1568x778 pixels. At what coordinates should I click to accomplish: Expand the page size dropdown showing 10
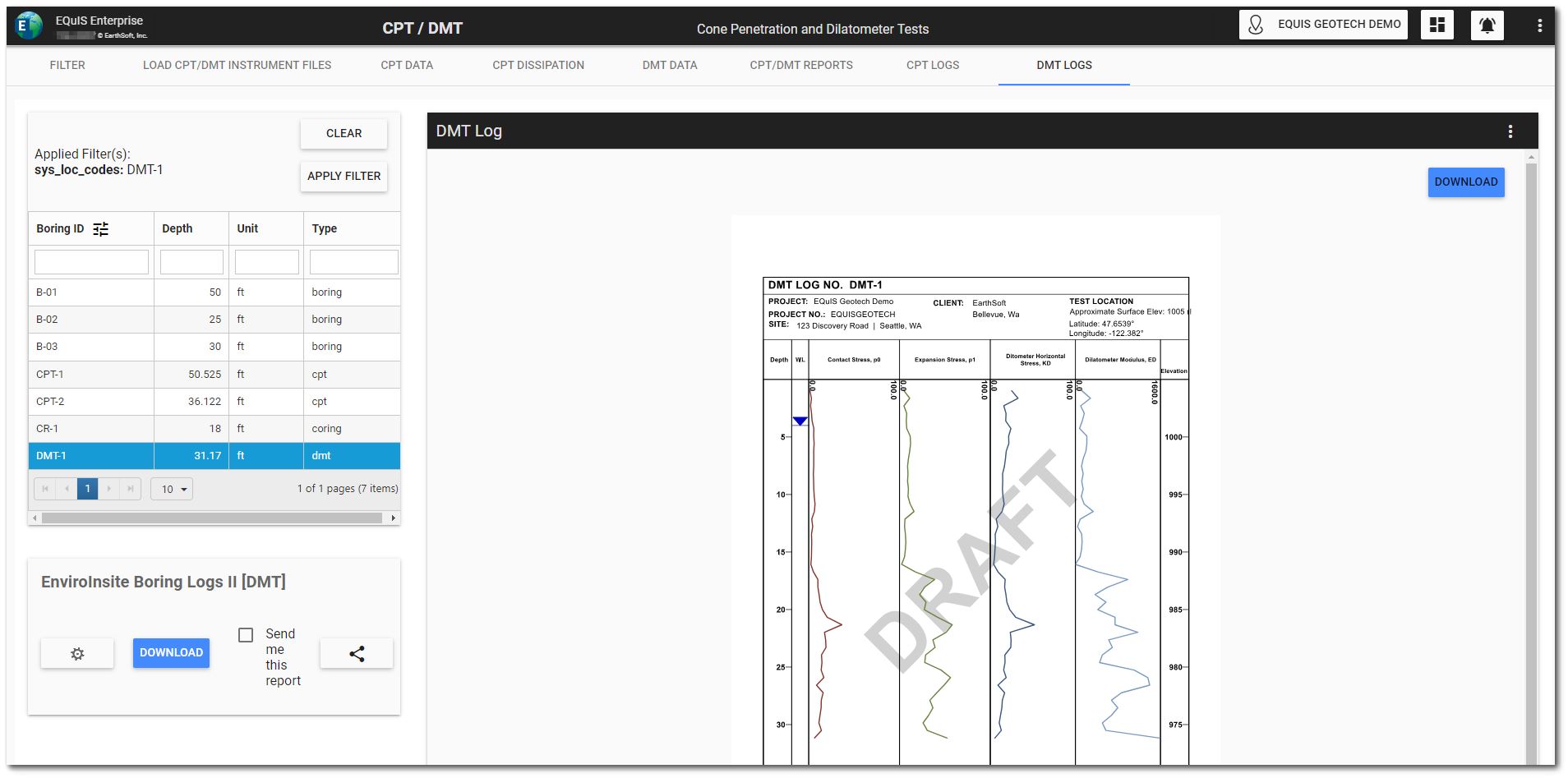click(x=173, y=489)
